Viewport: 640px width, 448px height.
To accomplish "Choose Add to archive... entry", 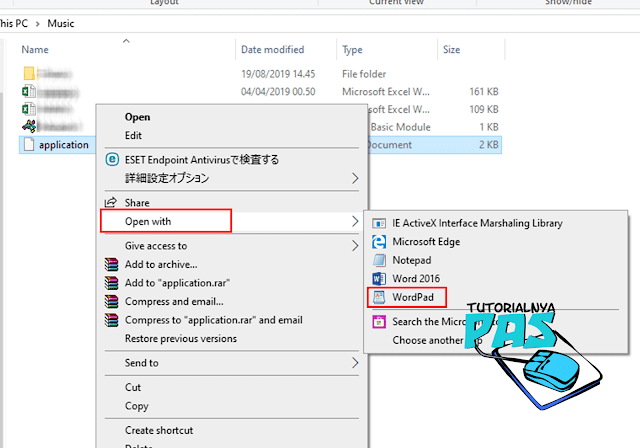I will pos(161,264).
